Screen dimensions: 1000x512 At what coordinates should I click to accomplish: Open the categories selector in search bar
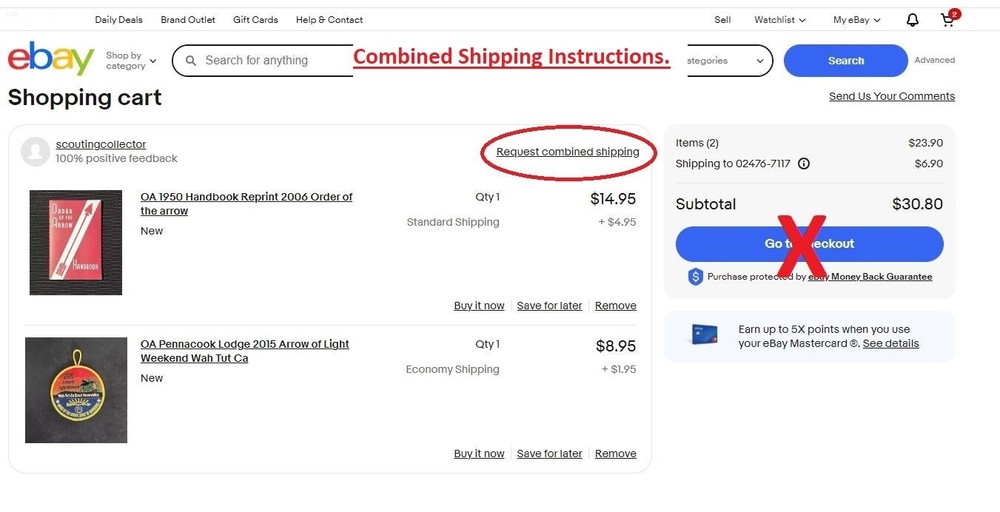(725, 61)
